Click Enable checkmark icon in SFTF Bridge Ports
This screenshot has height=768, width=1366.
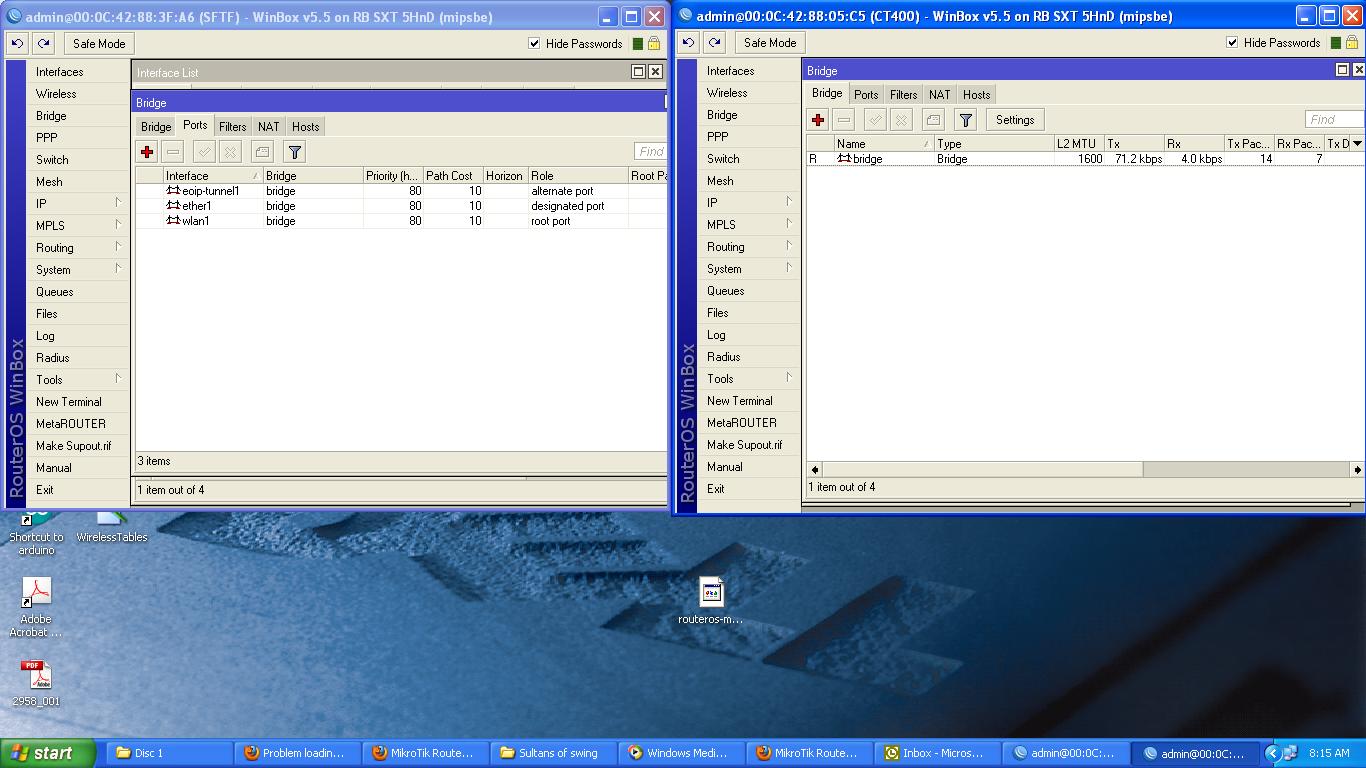click(x=204, y=152)
